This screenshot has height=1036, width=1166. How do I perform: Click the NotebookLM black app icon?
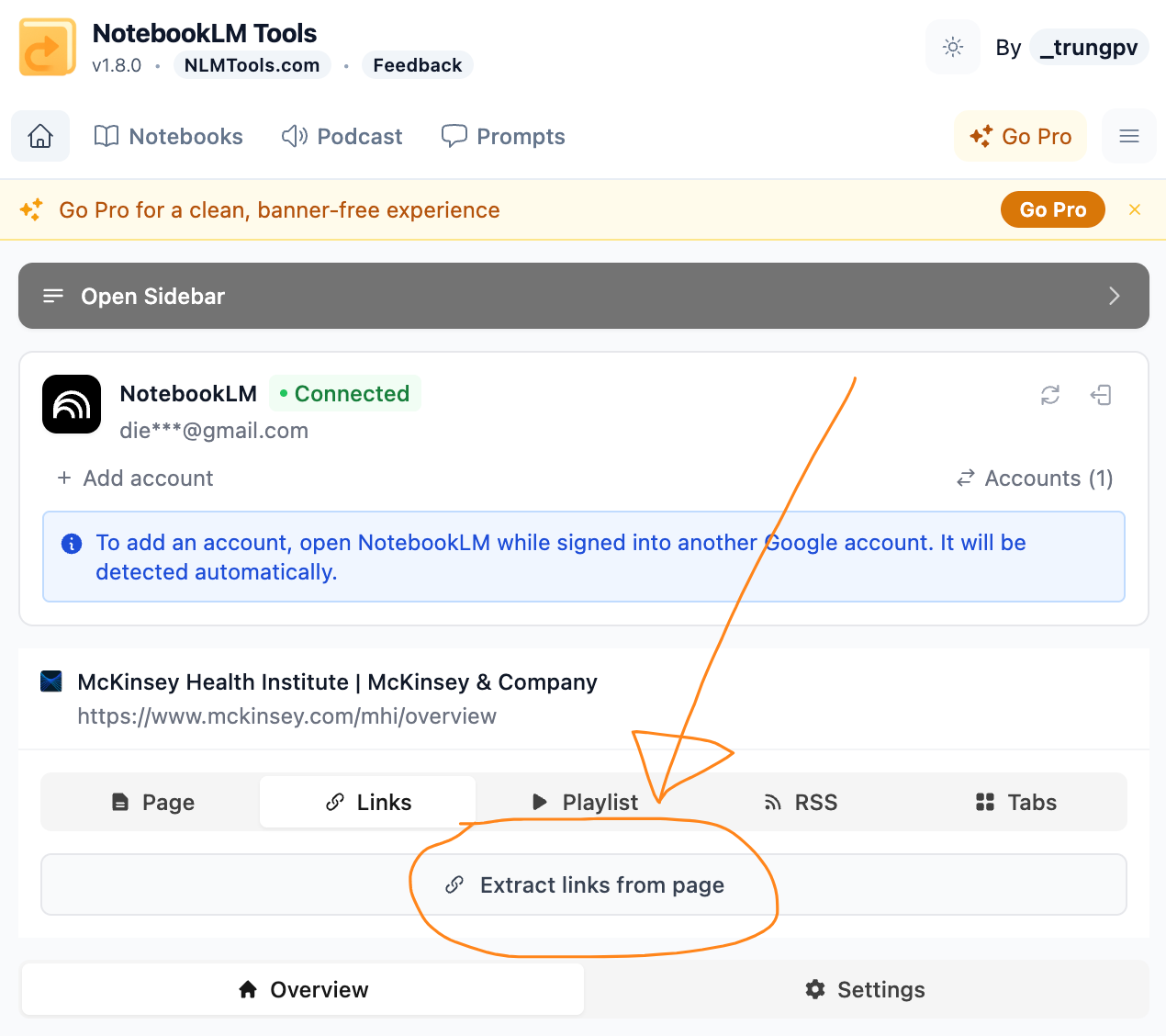click(x=72, y=404)
